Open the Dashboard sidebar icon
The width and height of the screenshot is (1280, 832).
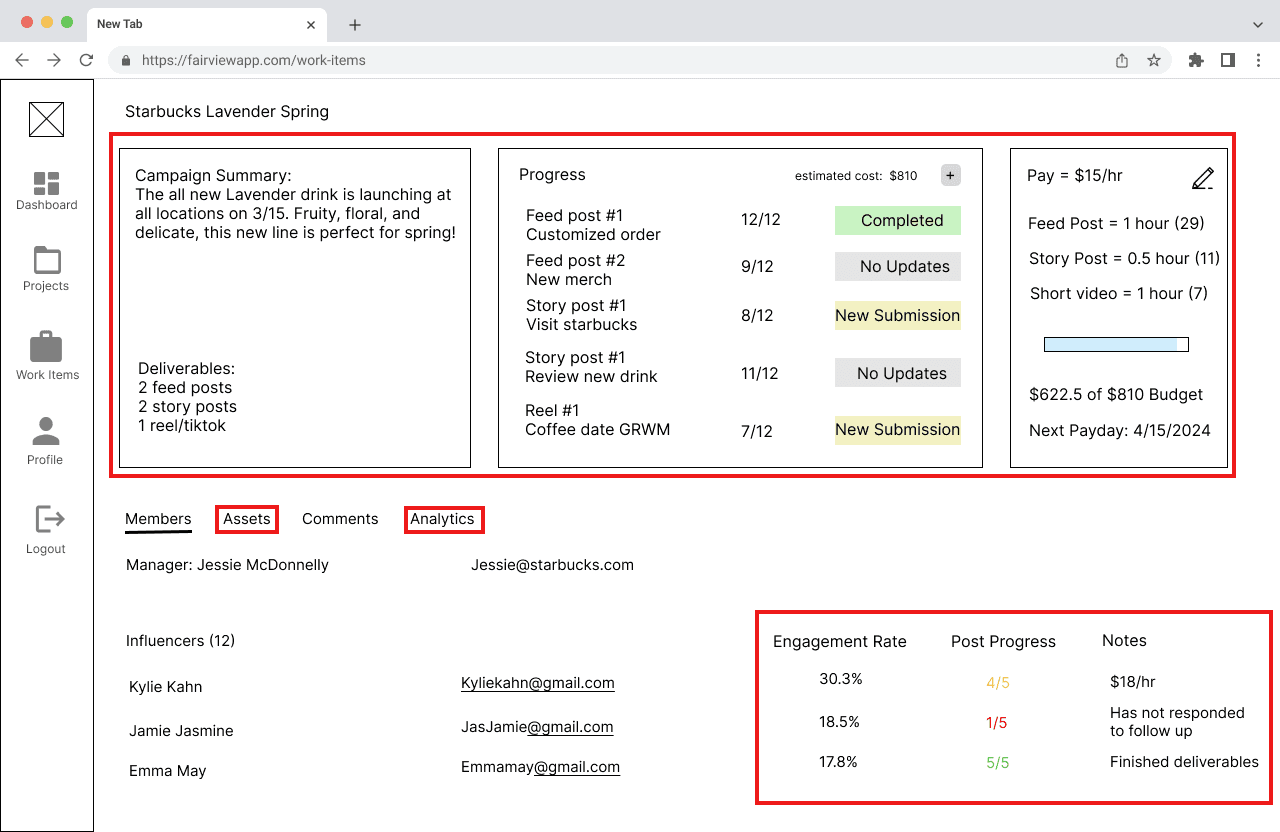pyautogui.click(x=46, y=183)
